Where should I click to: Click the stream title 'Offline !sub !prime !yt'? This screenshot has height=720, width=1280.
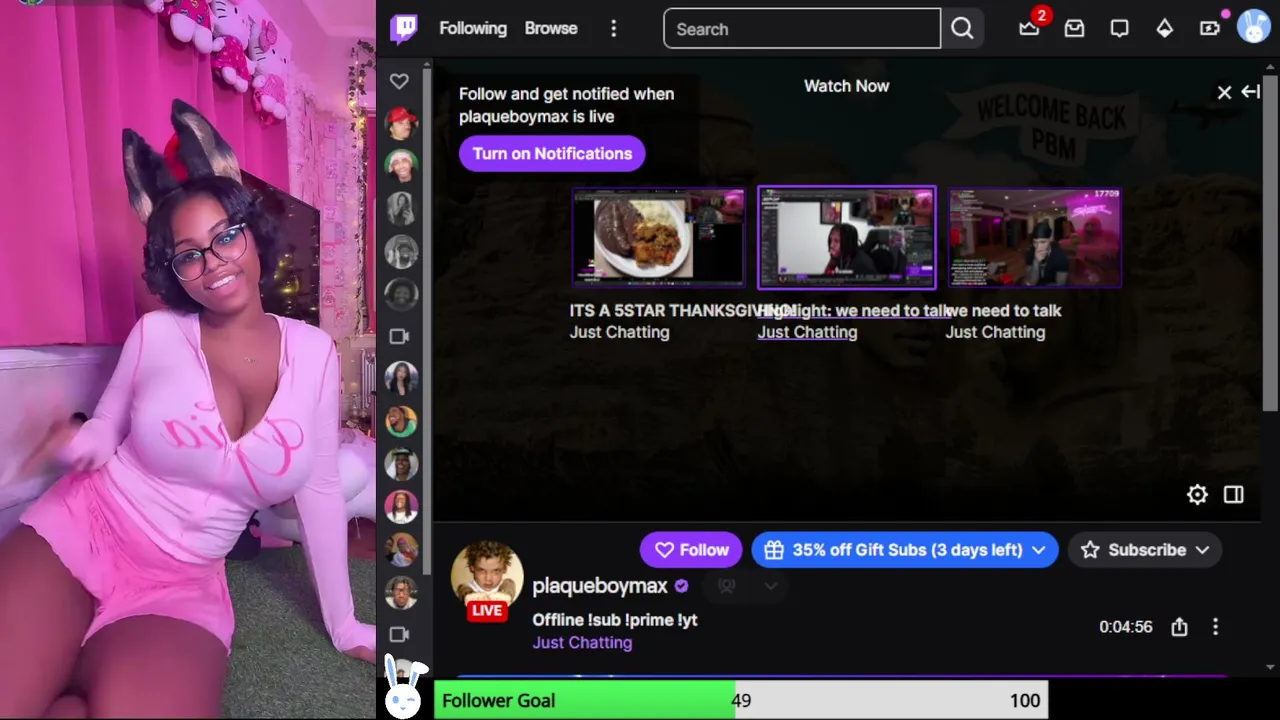(x=615, y=620)
